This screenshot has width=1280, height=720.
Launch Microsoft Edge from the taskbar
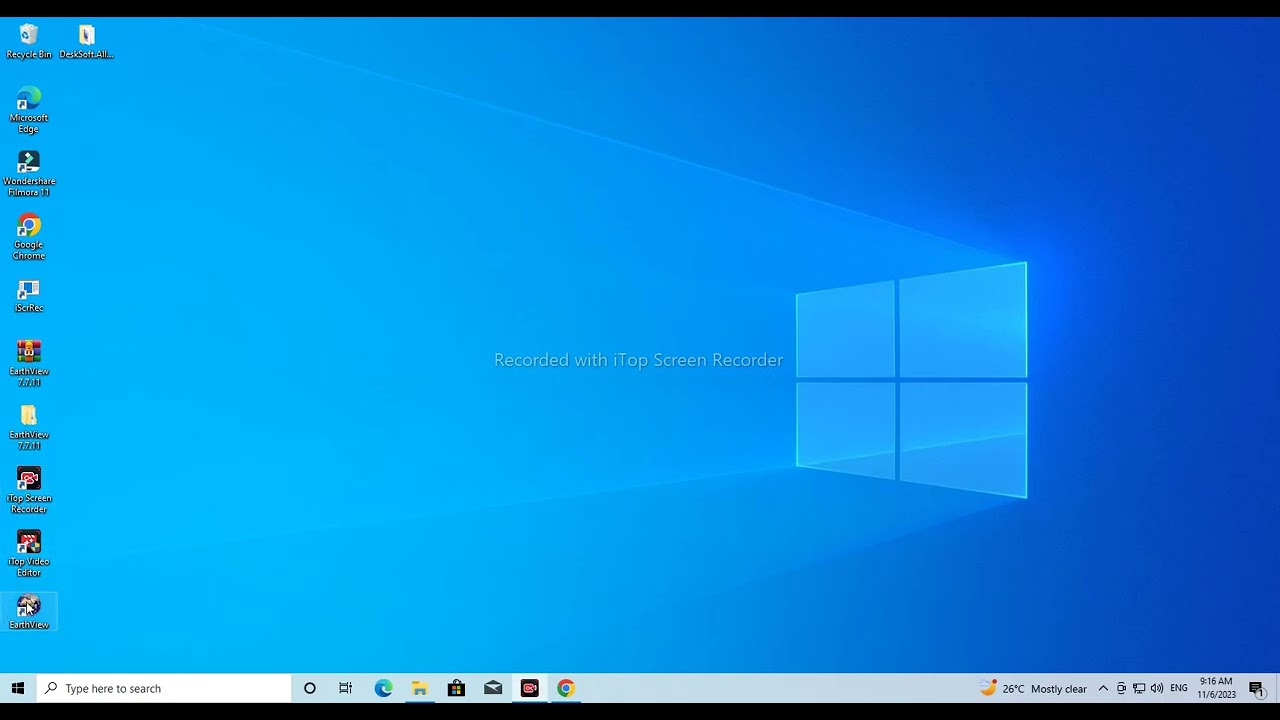pos(384,688)
